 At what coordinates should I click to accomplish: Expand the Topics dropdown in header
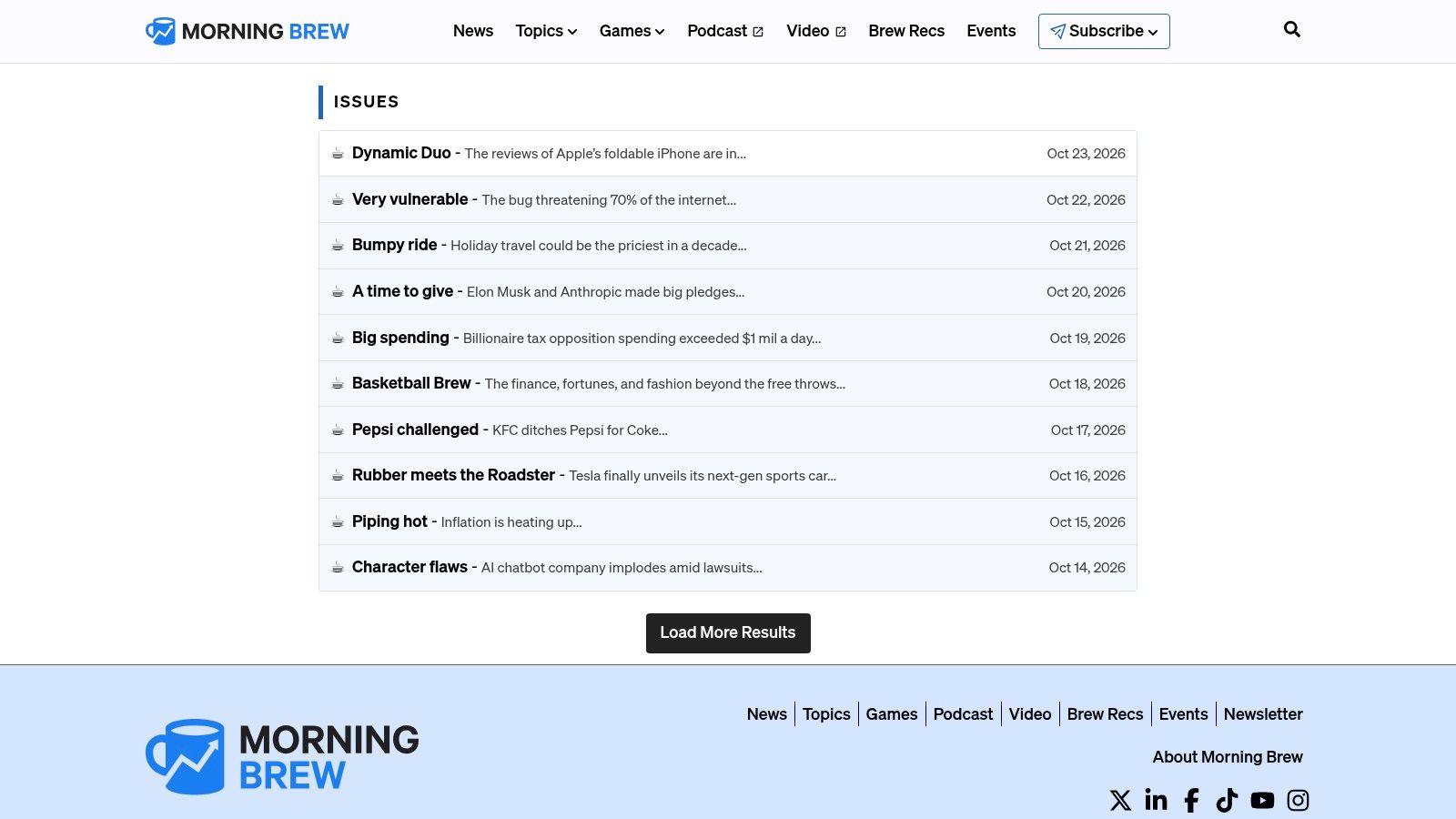[x=546, y=31]
